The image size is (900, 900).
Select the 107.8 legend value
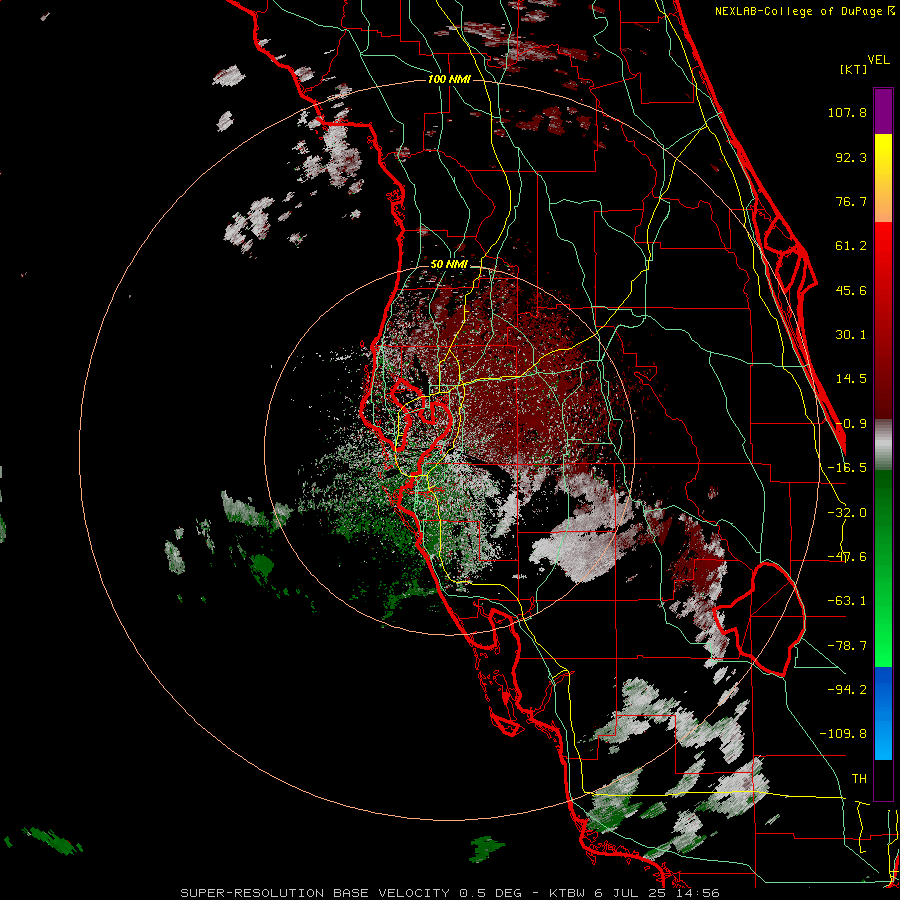pyautogui.click(x=847, y=112)
